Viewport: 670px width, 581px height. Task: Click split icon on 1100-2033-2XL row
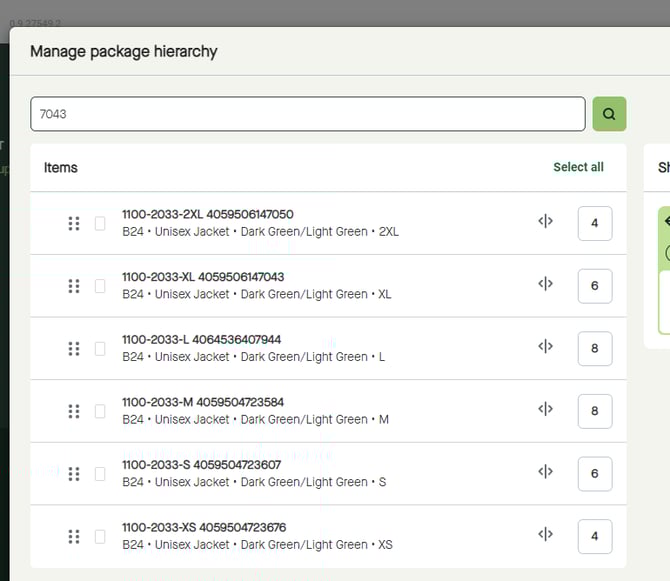pos(545,222)
